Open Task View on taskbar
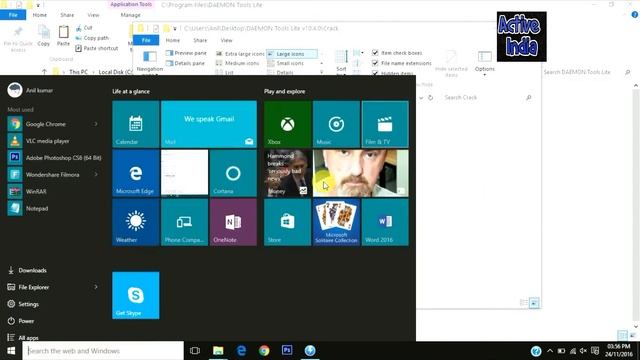 click(x=195, y=351)
